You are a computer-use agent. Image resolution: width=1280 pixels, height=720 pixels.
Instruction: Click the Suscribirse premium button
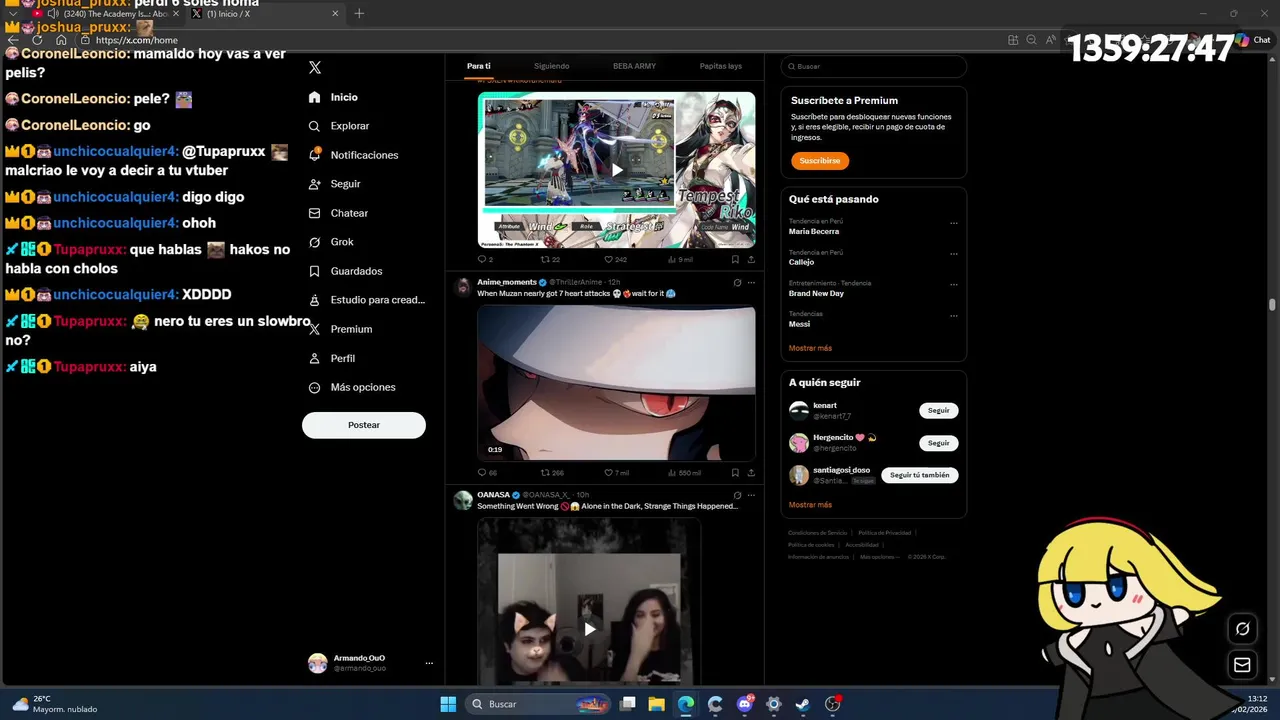click(x=820, y=160)
